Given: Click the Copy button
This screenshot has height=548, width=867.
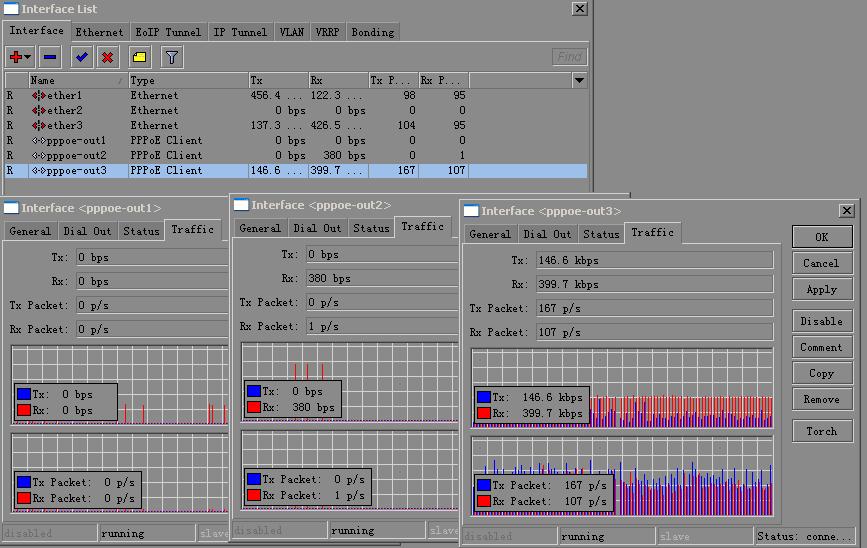Looking at the screenshot, I should [821, 373].
